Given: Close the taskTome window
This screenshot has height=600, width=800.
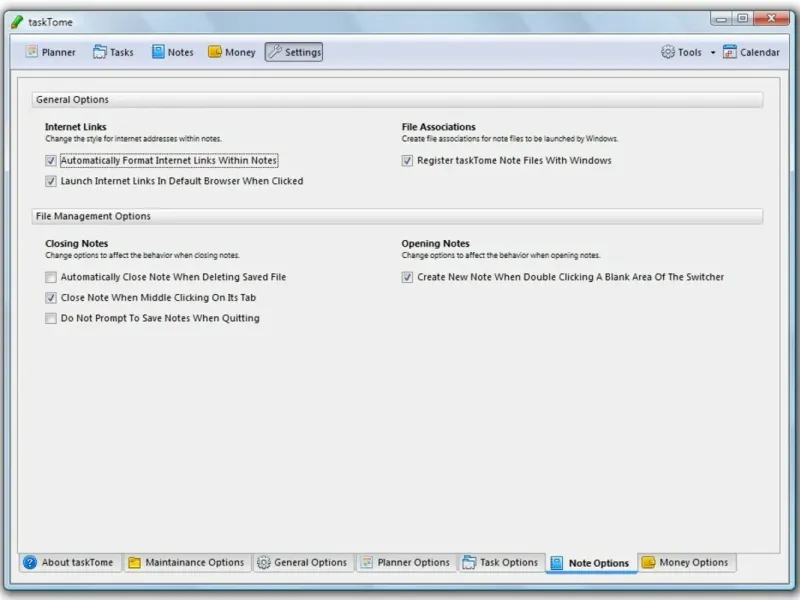Looking at the screenshot, I should (x=771, y=19).
